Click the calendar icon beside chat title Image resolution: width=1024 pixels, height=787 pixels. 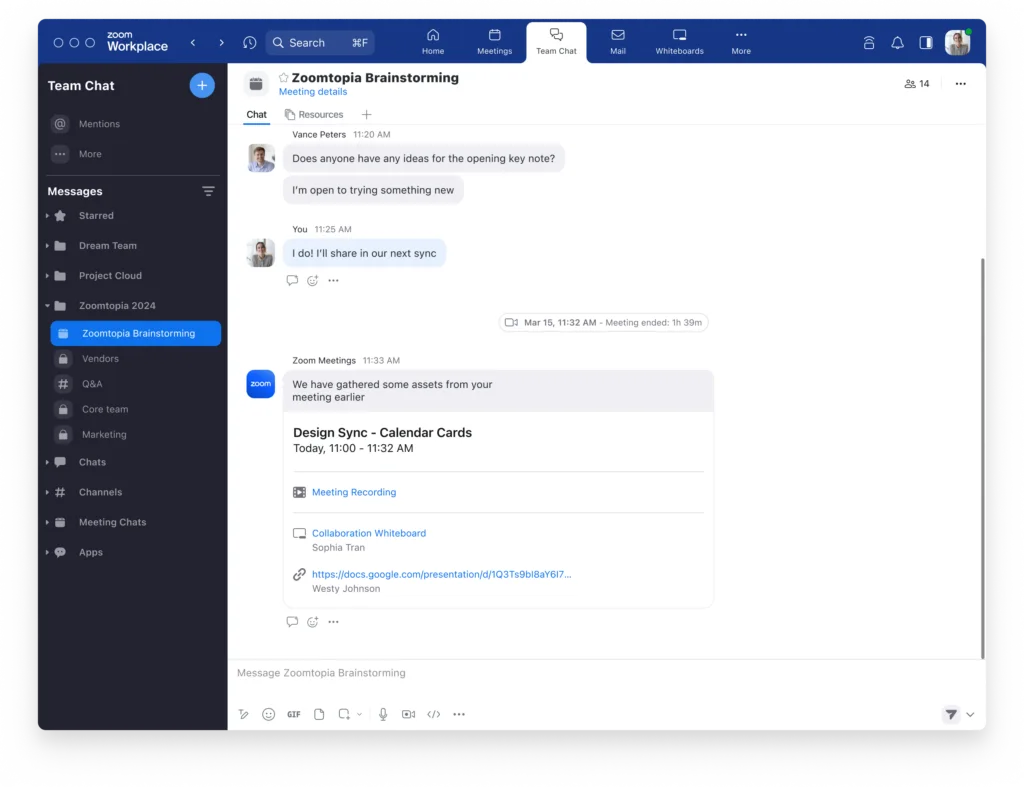[256, 84]
